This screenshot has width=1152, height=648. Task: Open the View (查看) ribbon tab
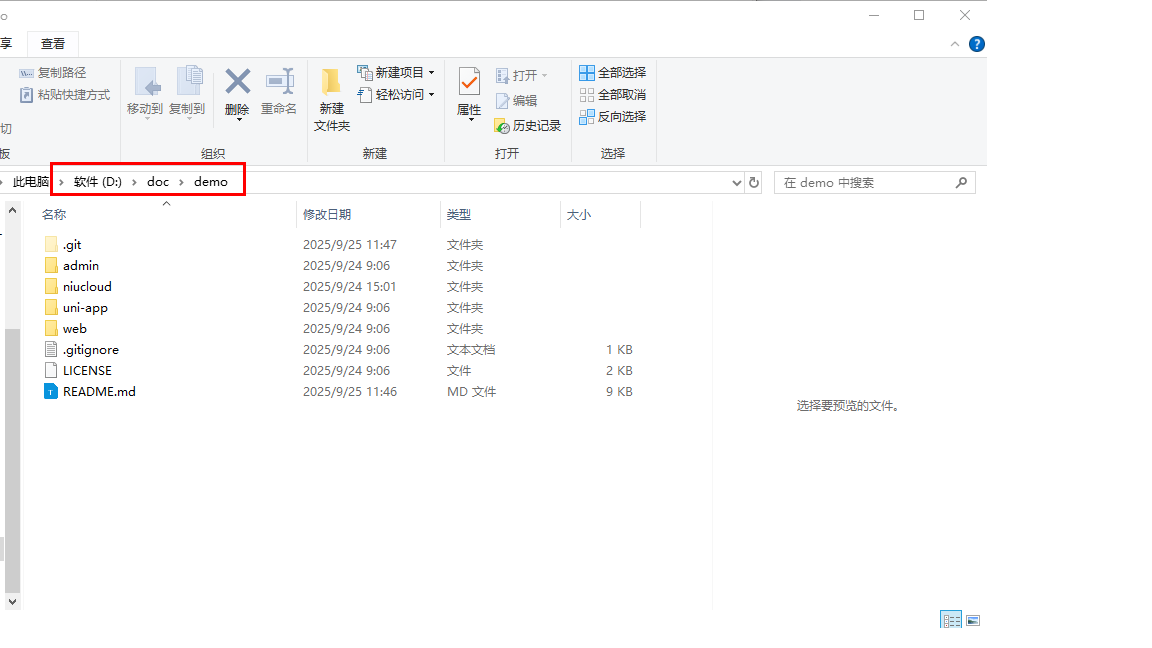pos(53,44)
